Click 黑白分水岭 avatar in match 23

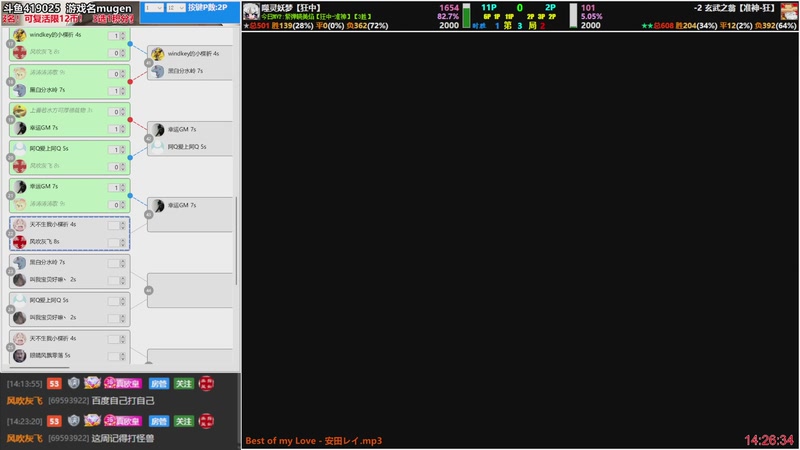19,263
